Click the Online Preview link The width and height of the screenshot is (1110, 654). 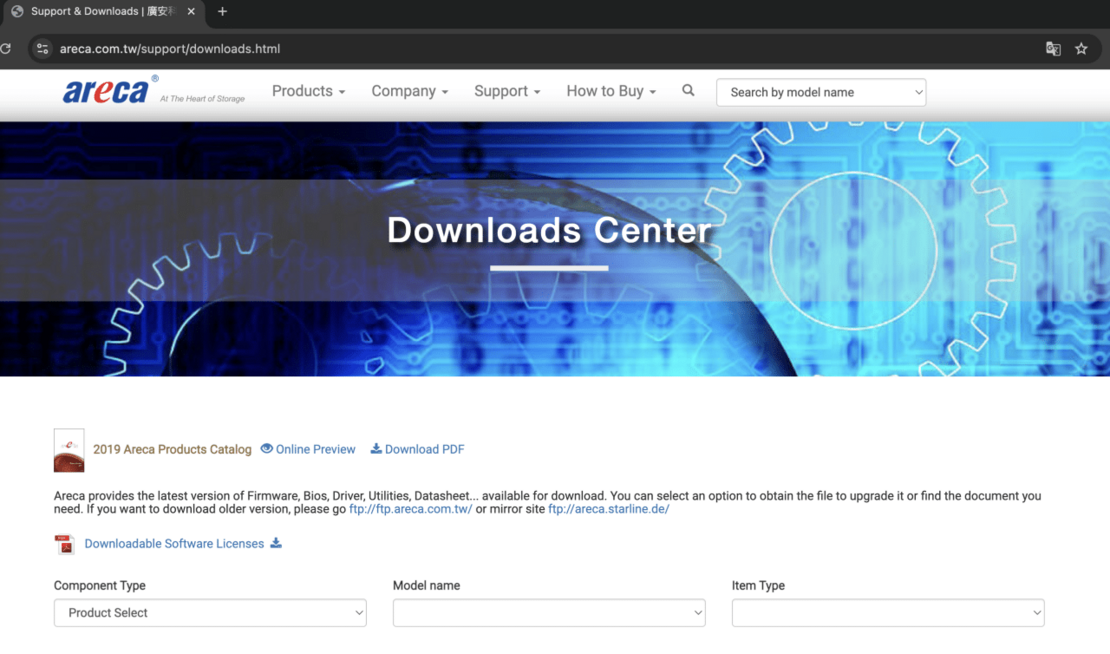click(308, 449)
